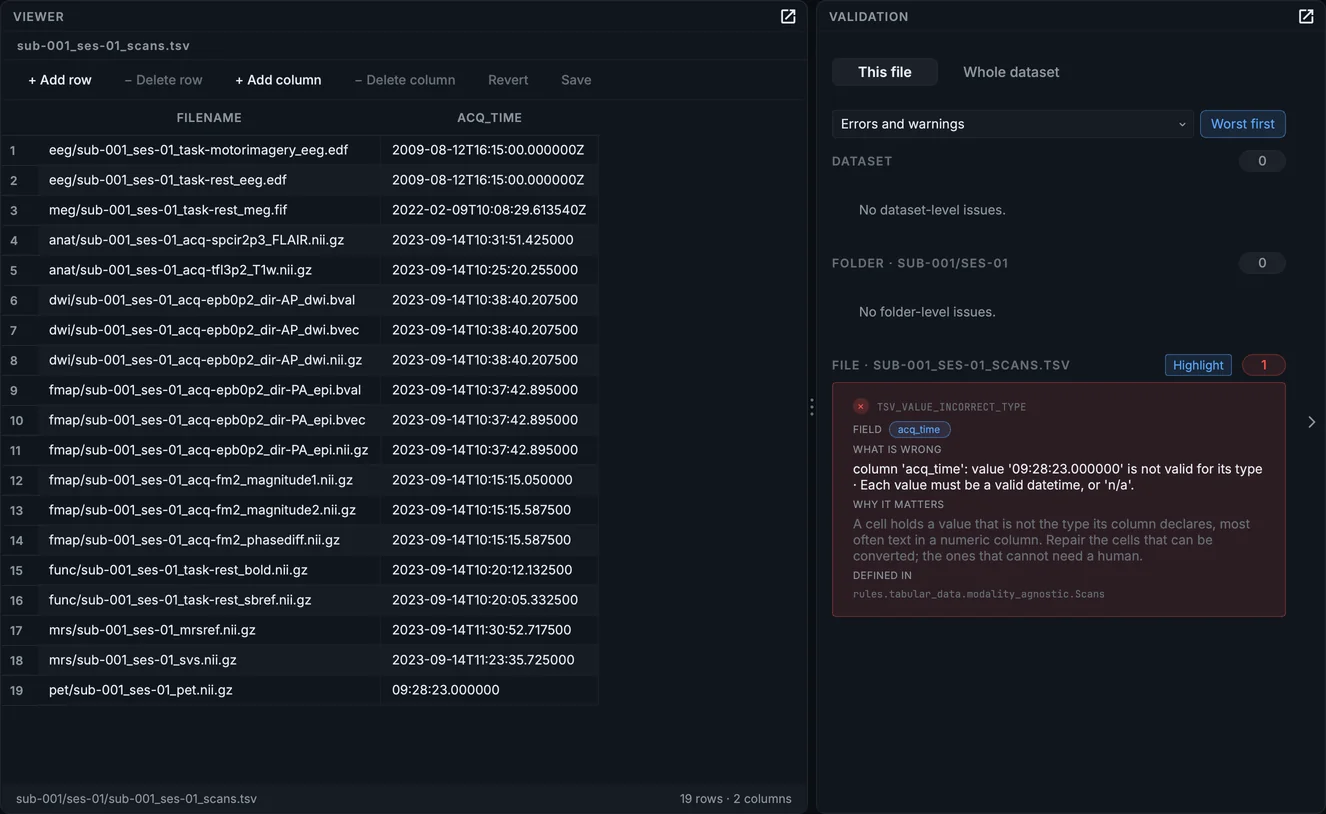Select the dir-PA_epi.nii.gz filename cell

[x=209, y=450]
